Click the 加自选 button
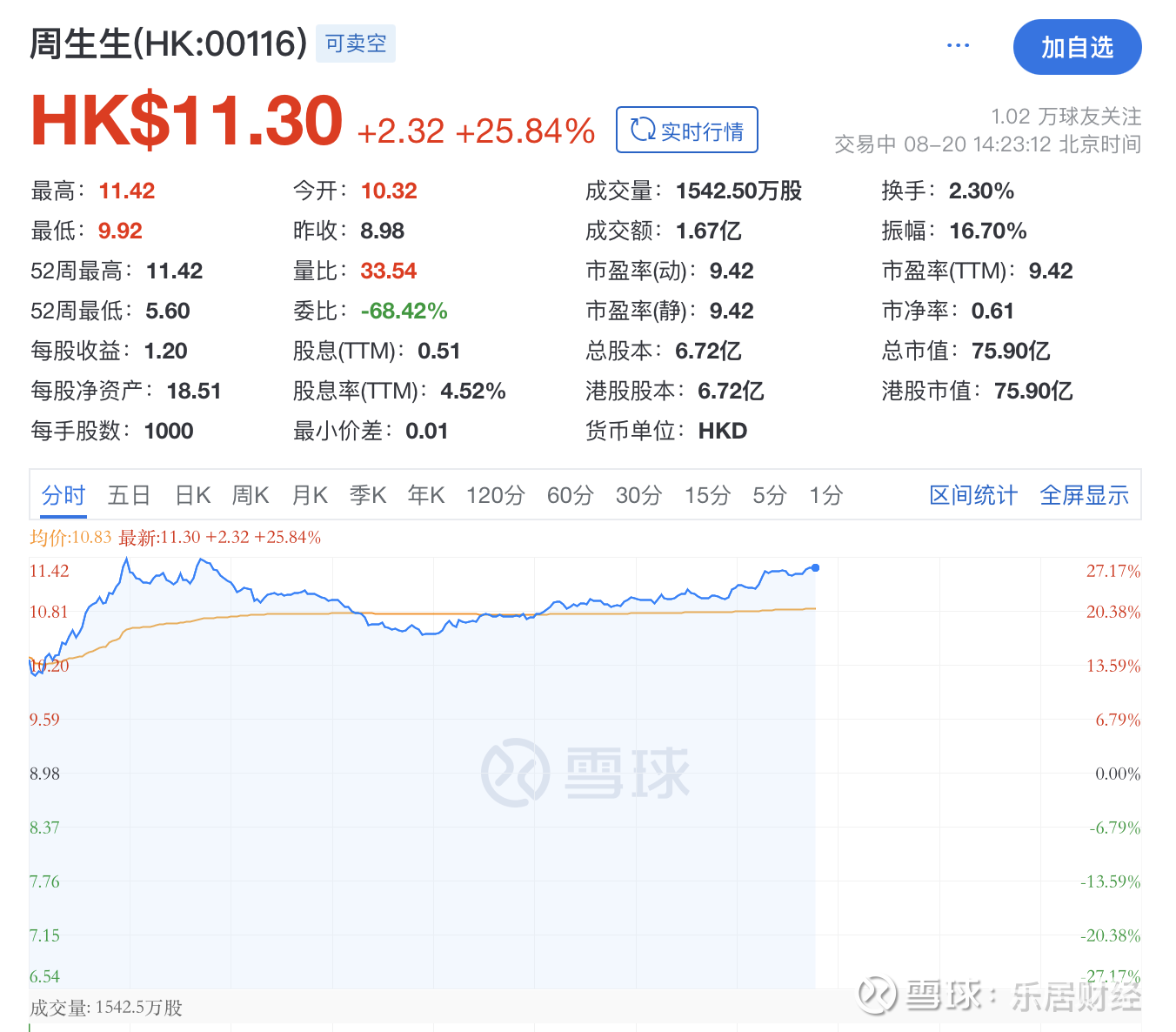Image resolution: width=1176 pixels, height=1032 pixels. (1077, 47)
